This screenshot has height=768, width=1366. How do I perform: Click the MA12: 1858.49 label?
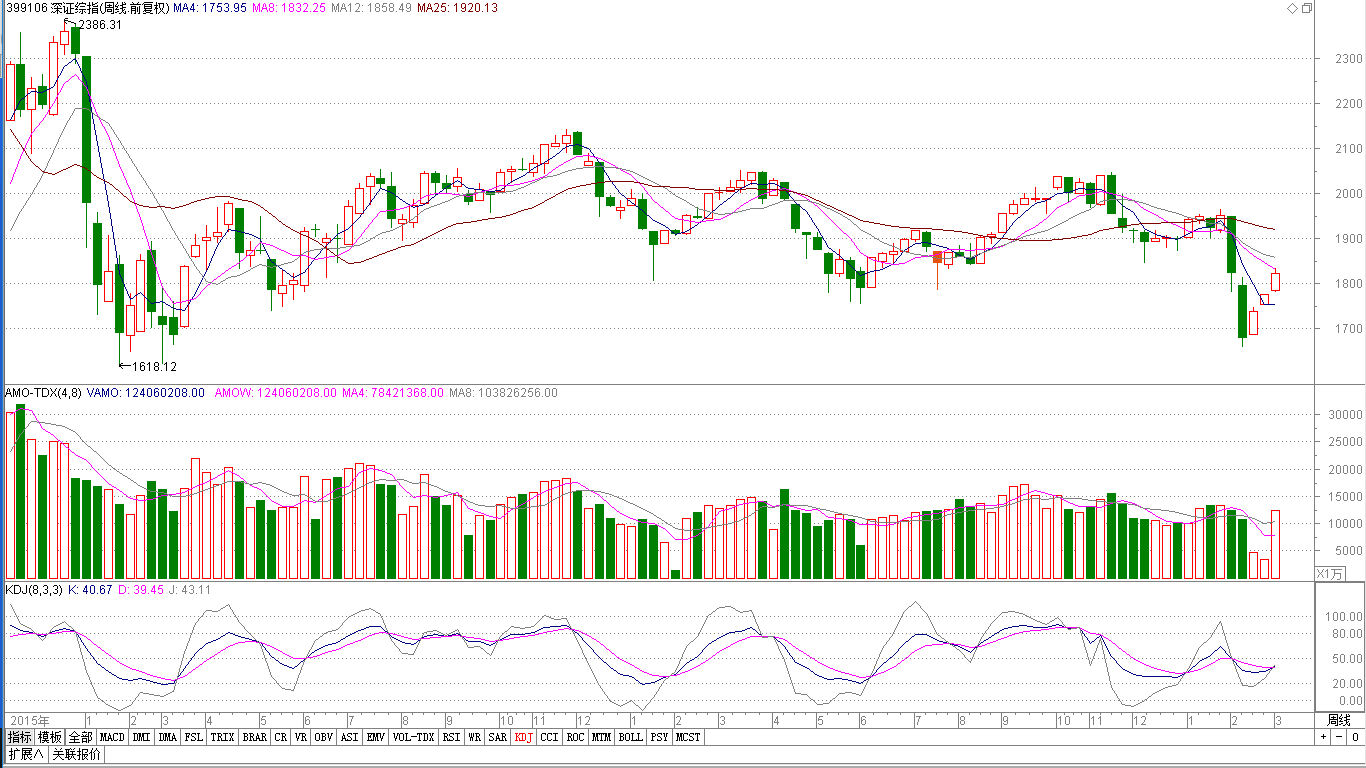tap(372, 8)
